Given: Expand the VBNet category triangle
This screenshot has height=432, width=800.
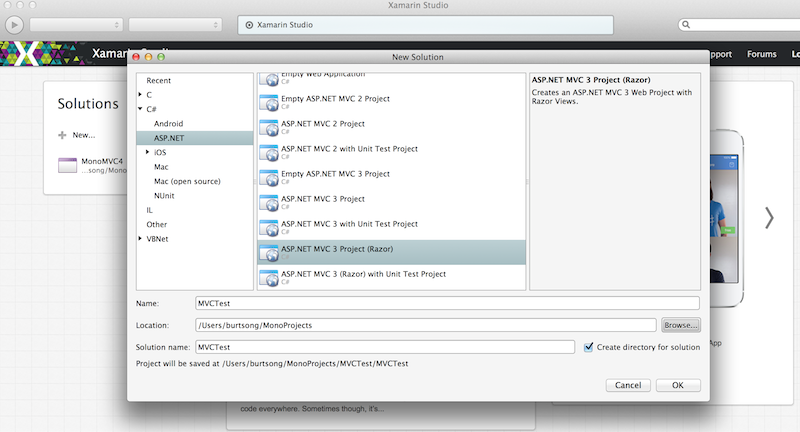Looking at the screenshot, I should pyautogui.click(x=140, y=238).
